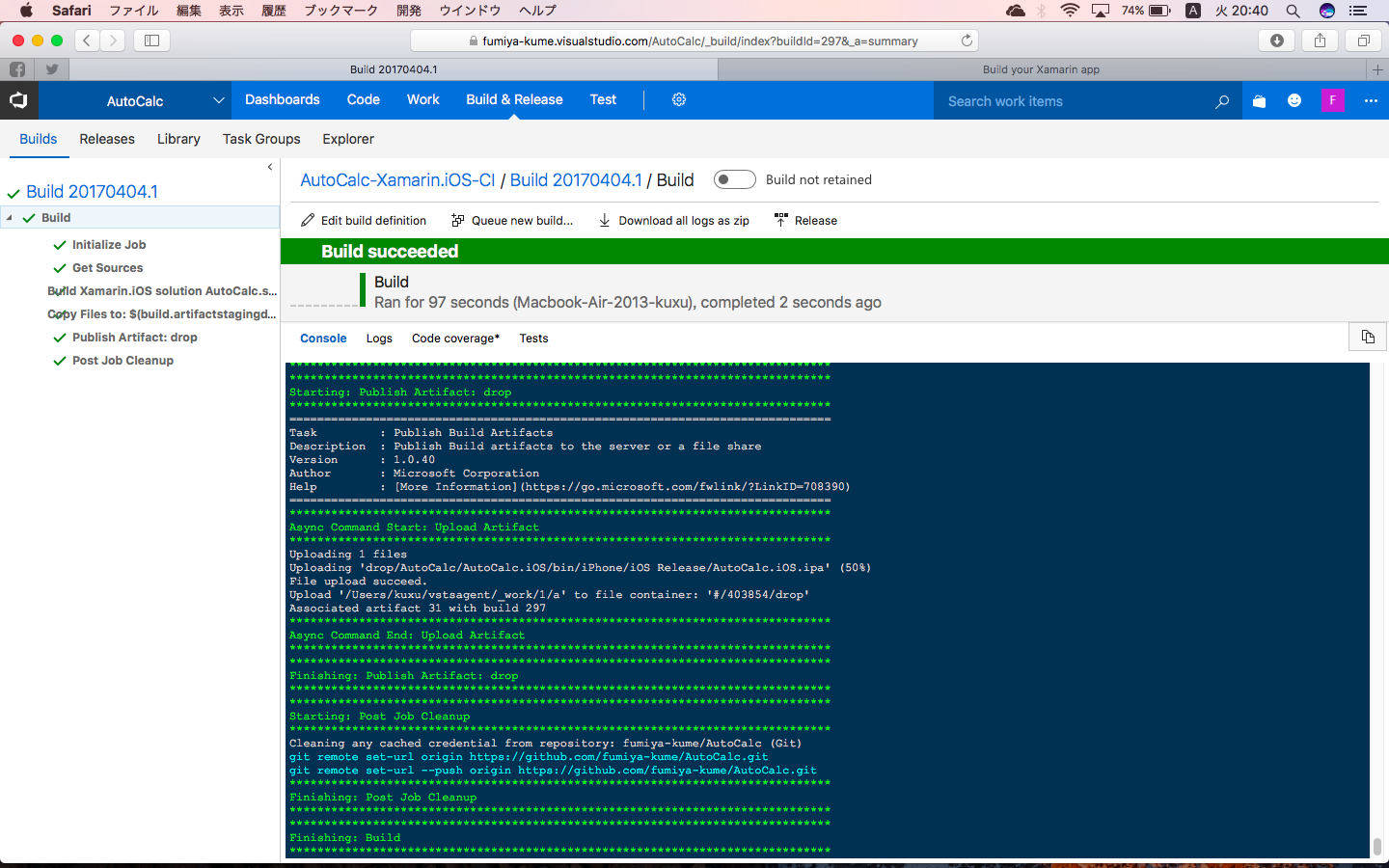Open settings via the gear icon

[678, 99]
